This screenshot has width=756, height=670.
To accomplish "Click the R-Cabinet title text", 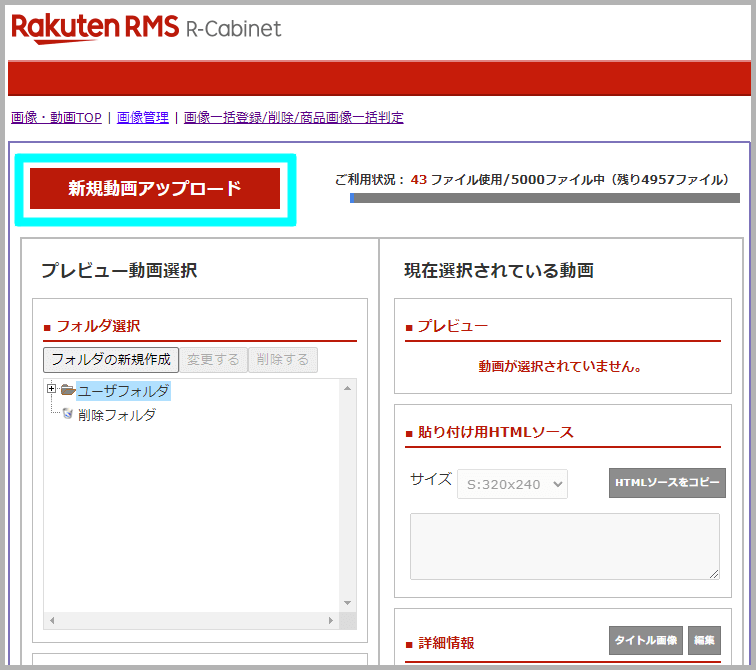I will click(234, 29).
